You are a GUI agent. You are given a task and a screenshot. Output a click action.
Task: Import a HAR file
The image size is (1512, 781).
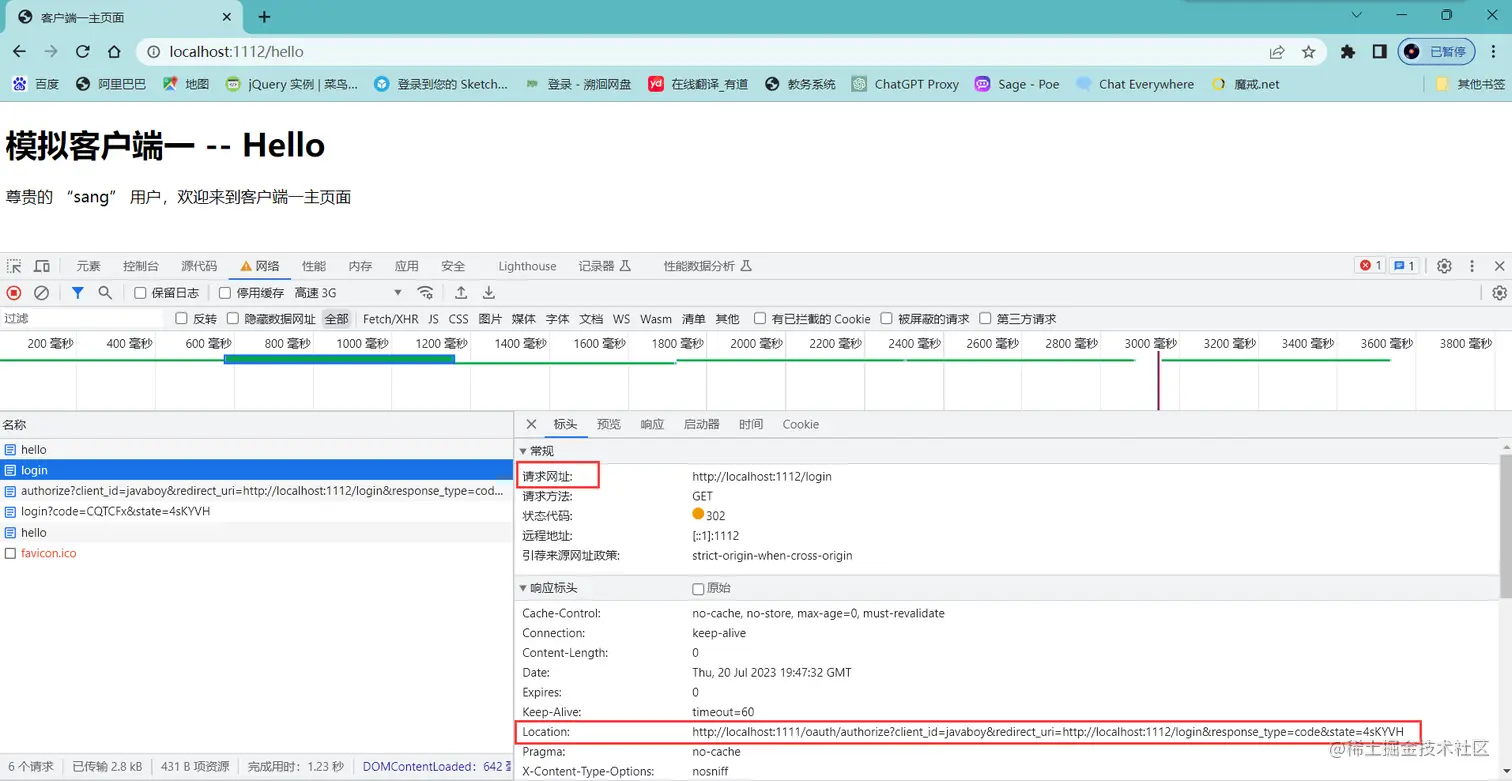click(x=461, y=293)
